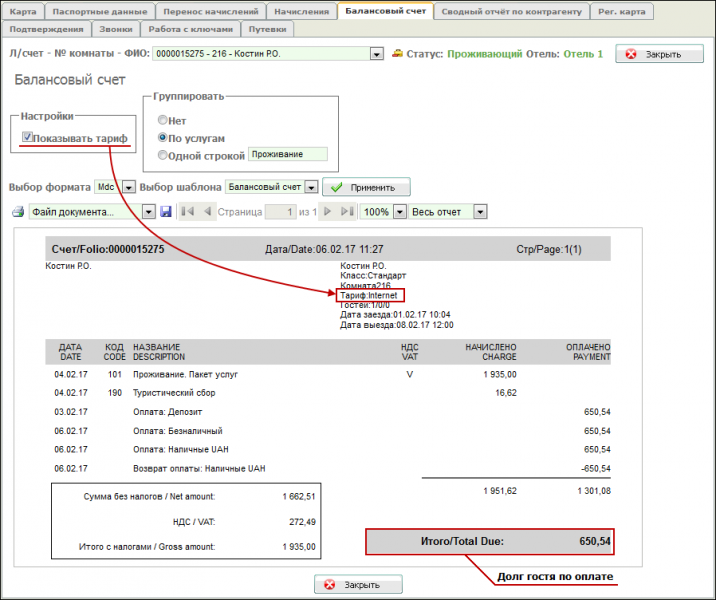The image size is (716, 600).
Task: Click the key icon next to Статус
Action: click(x=397, y=53)
